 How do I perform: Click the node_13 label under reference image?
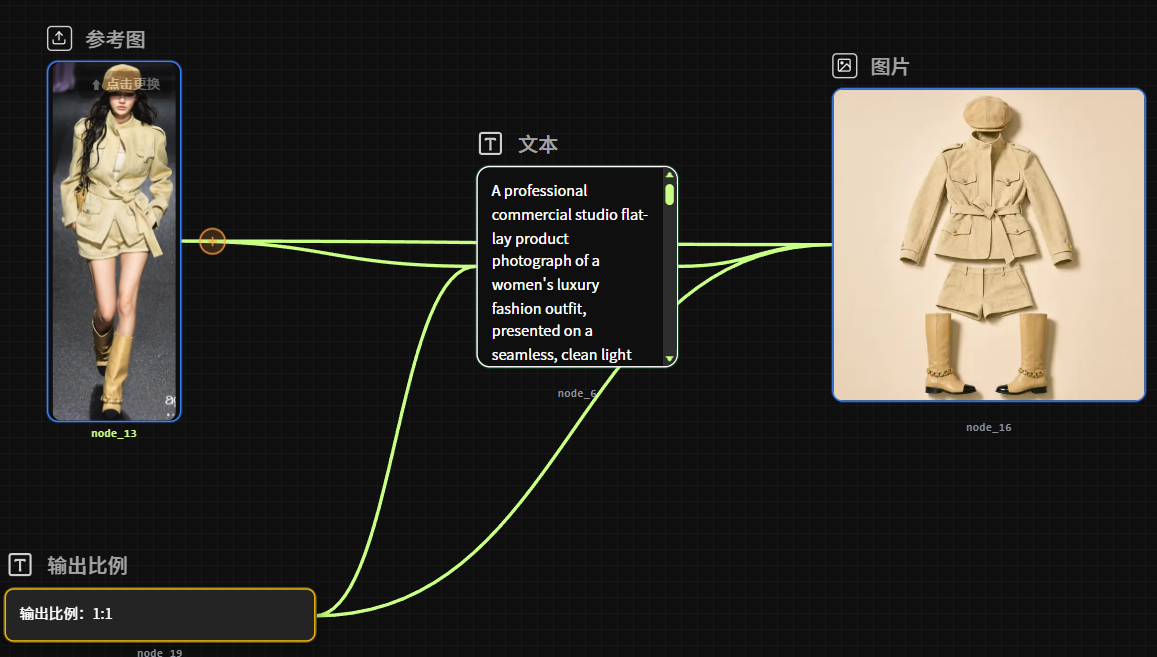point(114,433)
